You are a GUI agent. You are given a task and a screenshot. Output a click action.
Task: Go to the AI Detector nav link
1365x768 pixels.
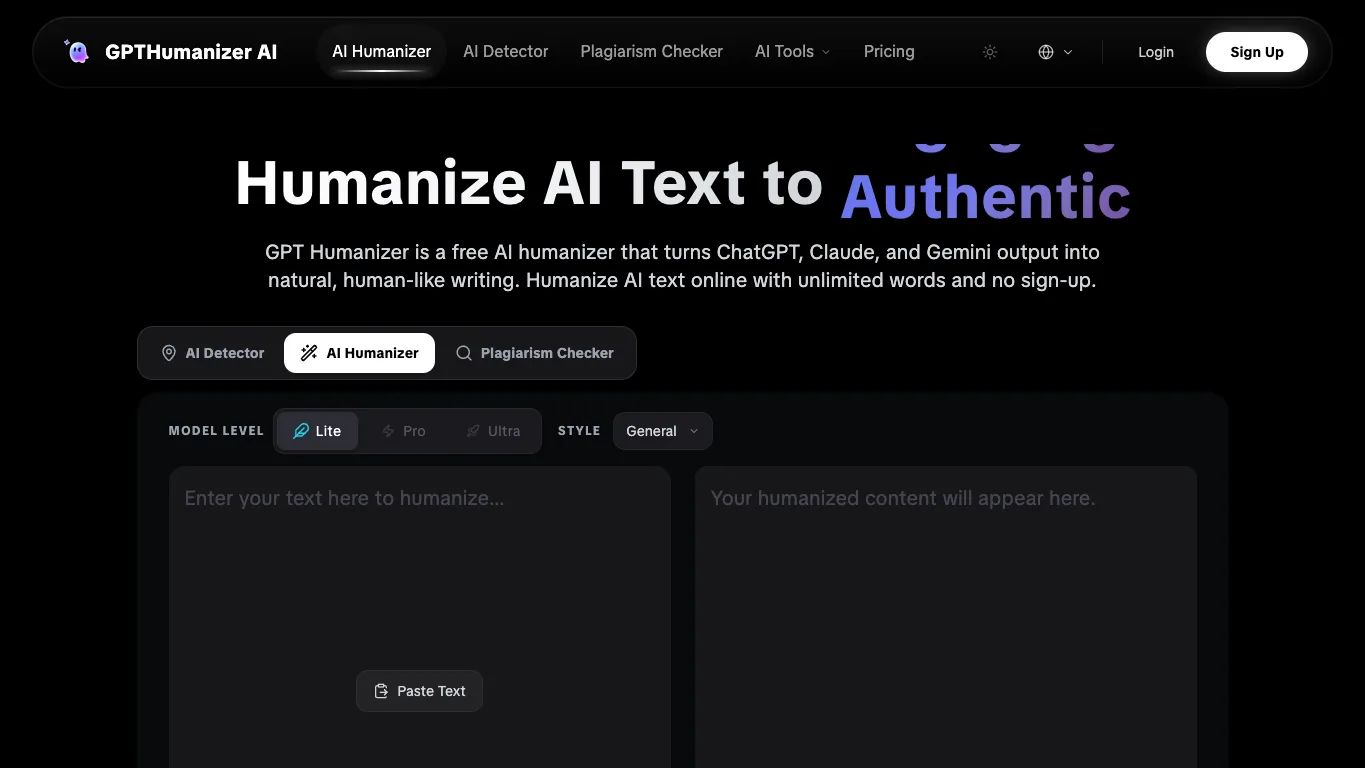(506, 51)
